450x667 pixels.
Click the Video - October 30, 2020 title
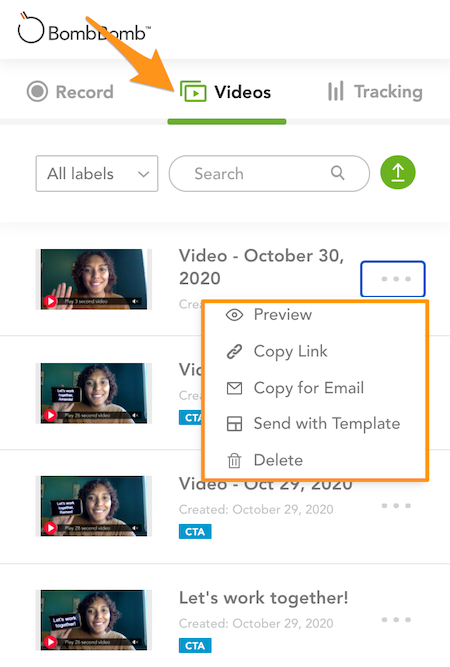pos(261,267)
